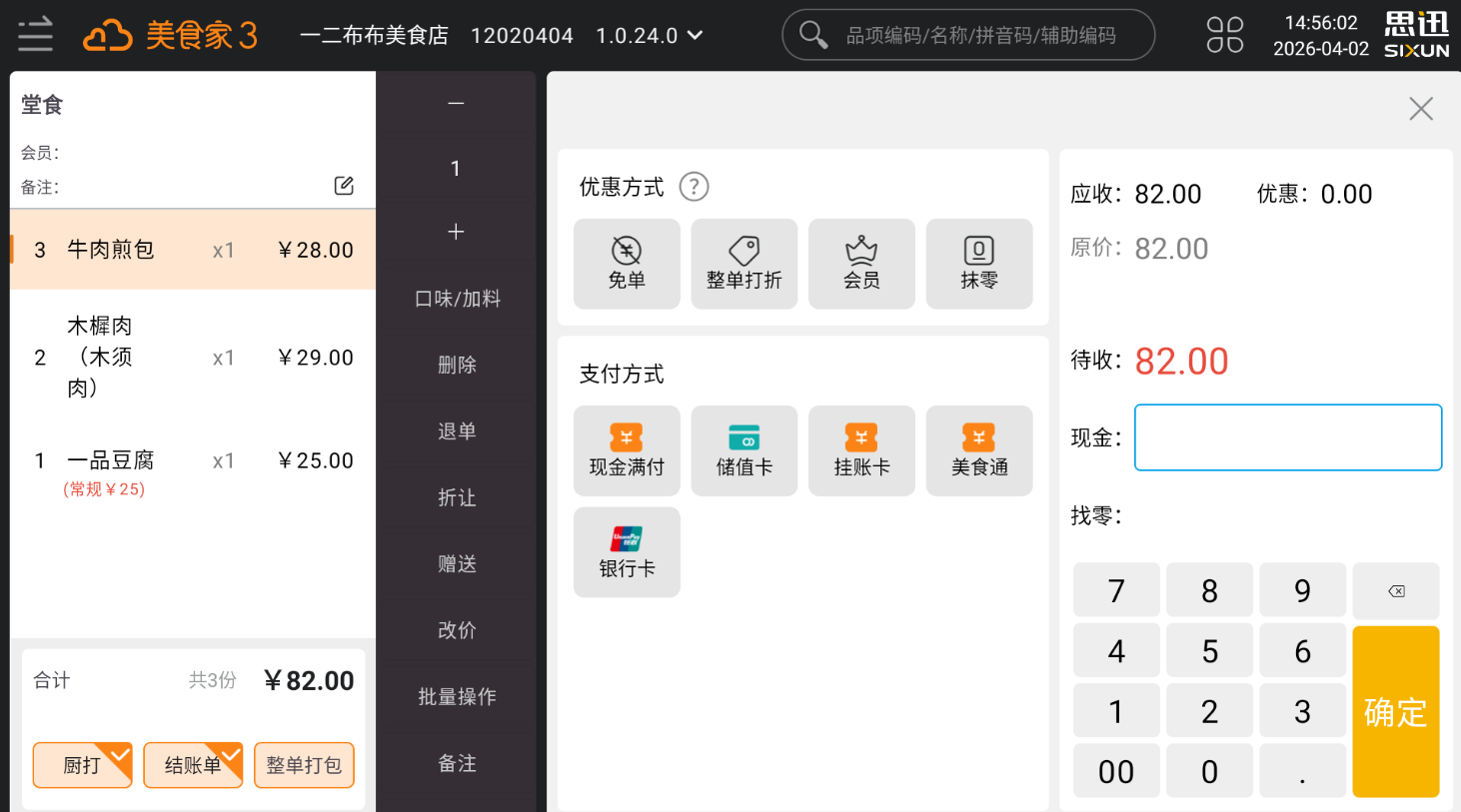Toggle the 厨打 kitchen print option
Viewport: 1461px width, 812px height.
click(x=83, y=765)
